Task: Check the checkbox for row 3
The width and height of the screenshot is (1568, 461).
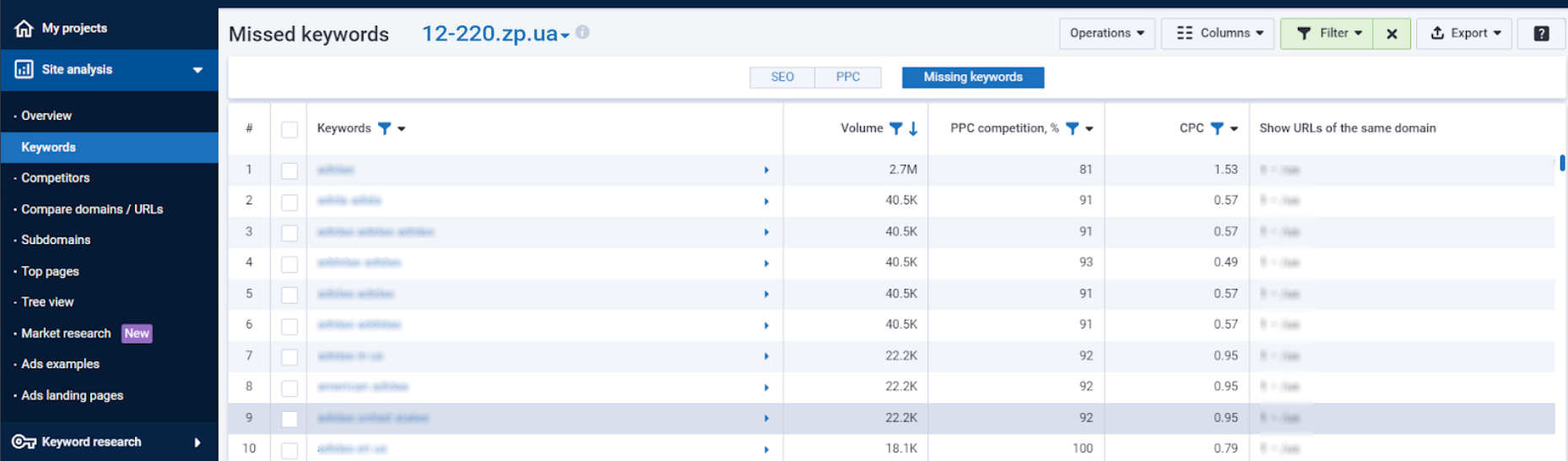Action: (x=289, y=233)
